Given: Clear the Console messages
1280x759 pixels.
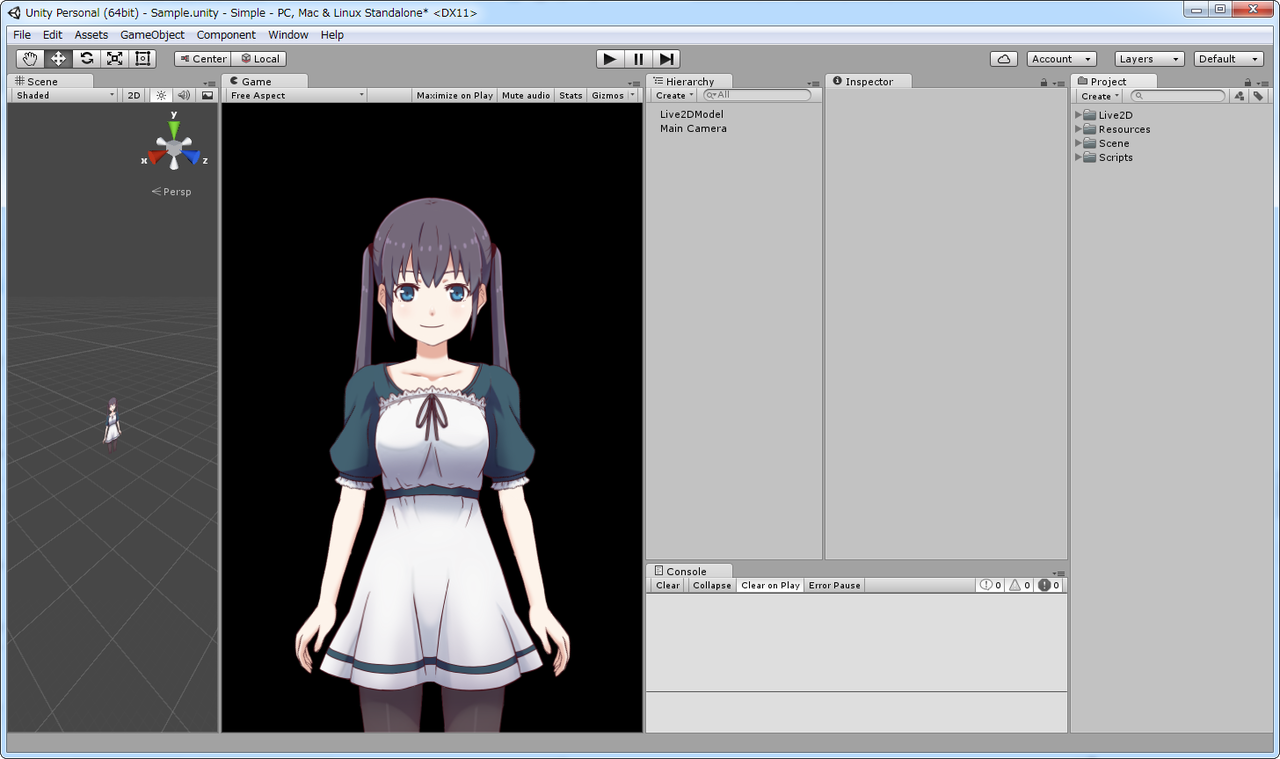Looking at the screenshot, I should point(666,585).
